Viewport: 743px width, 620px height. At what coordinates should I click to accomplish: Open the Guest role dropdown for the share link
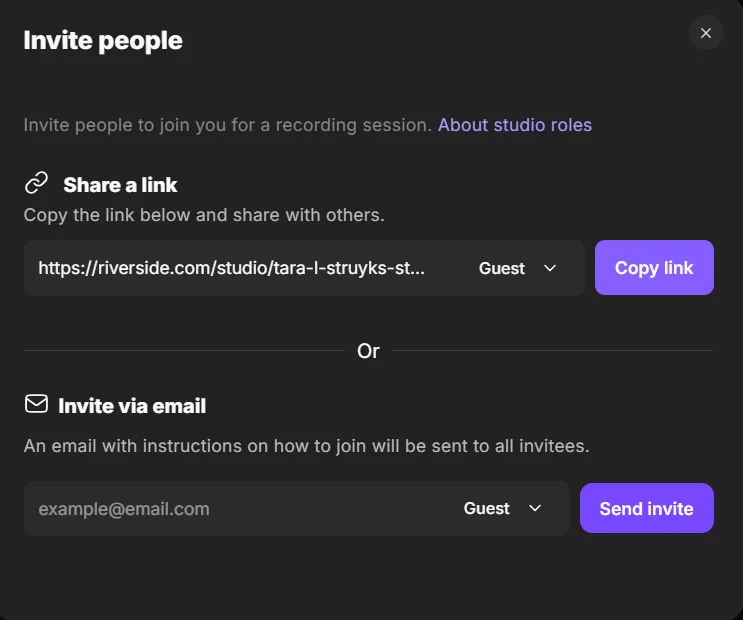[x=517, y=268]
